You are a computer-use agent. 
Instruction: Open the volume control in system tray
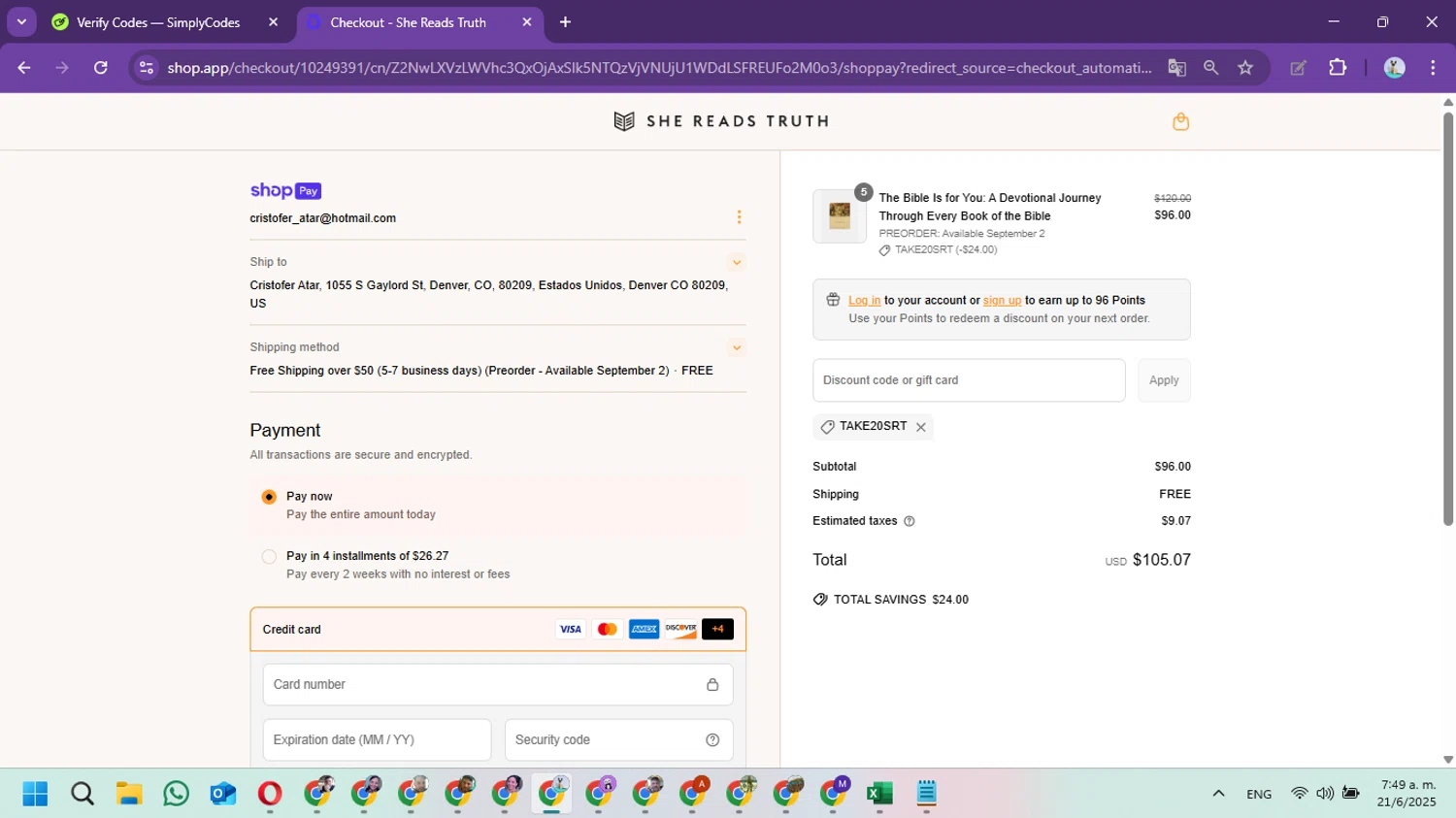(1325, 794)
